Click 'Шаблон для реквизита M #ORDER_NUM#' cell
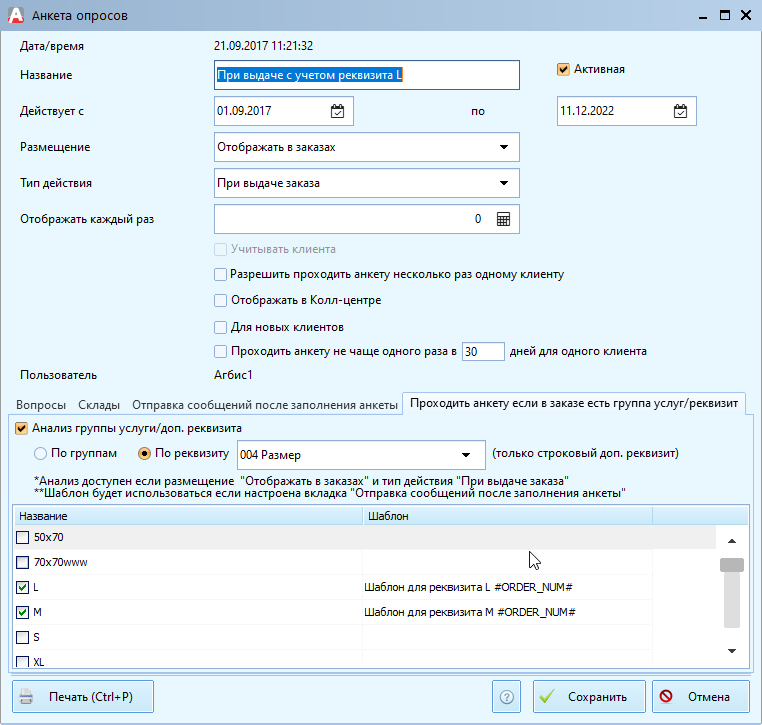 (507, 612)
